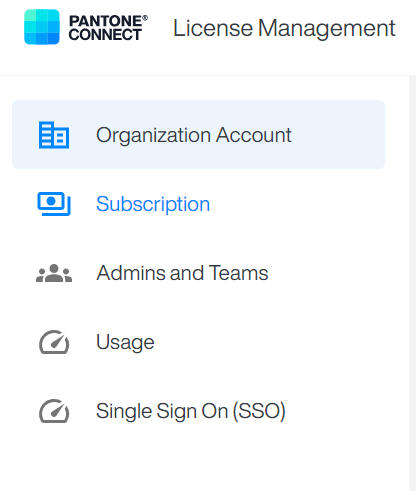Click the License Management page title
Screen dimensions: 416x491
pos(284,28)
